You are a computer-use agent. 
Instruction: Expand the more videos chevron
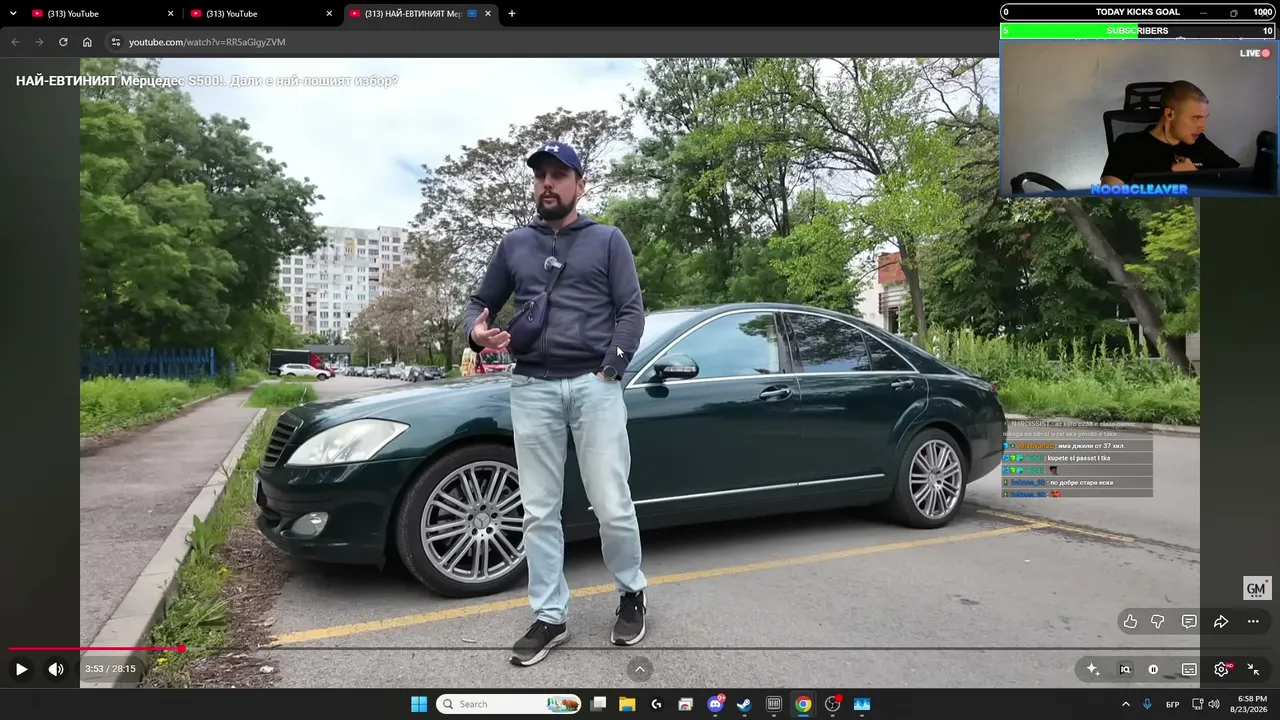pyautogui.click(x=640, y=669)
